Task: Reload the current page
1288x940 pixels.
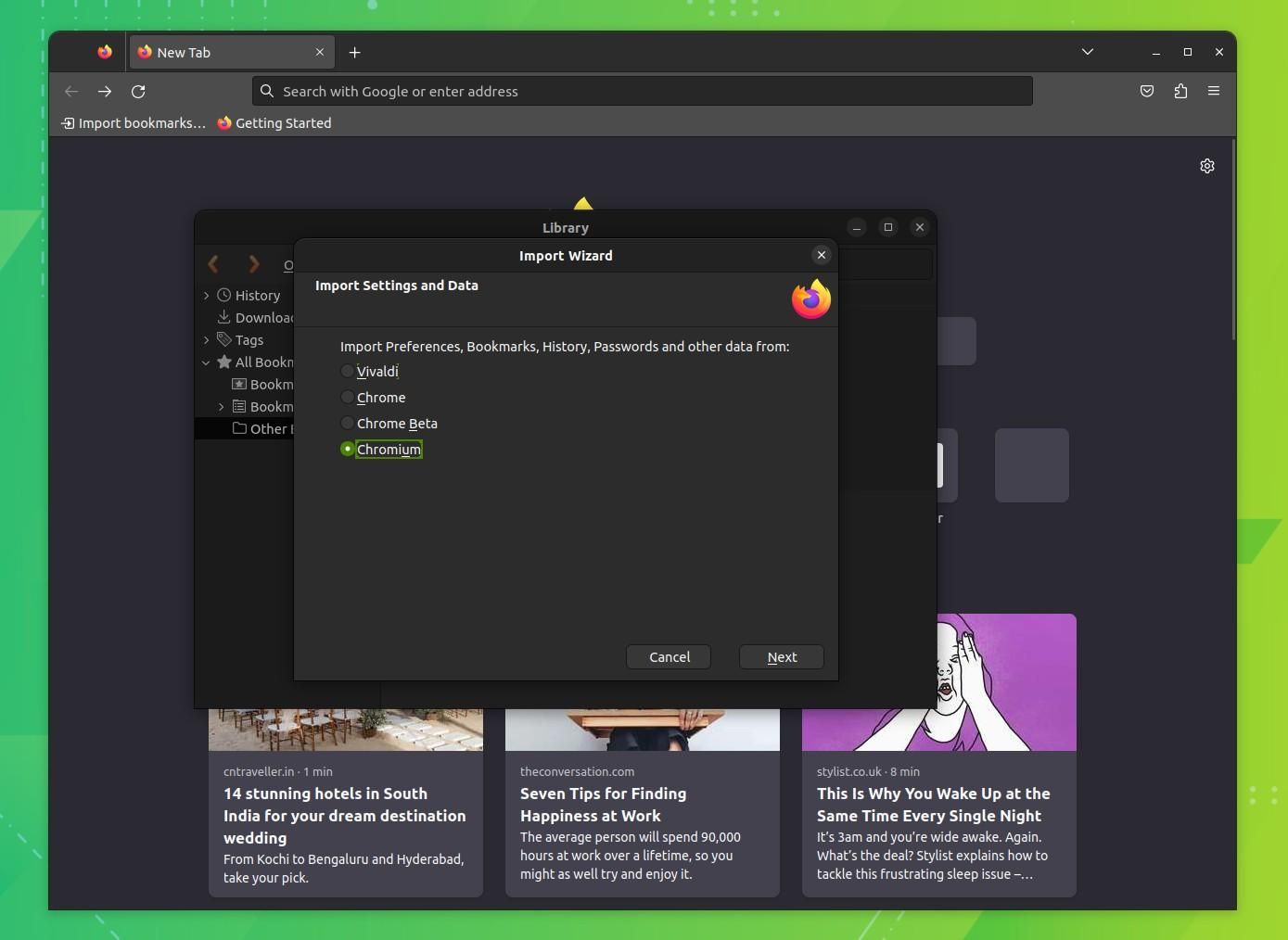Action: point(138,91)
